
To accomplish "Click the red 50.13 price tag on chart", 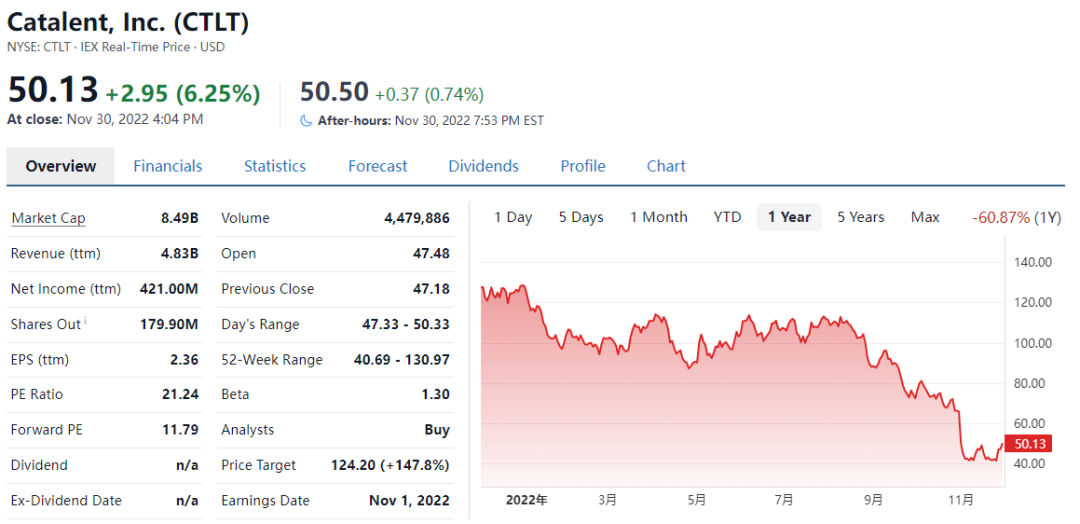I will [1029, 444].
